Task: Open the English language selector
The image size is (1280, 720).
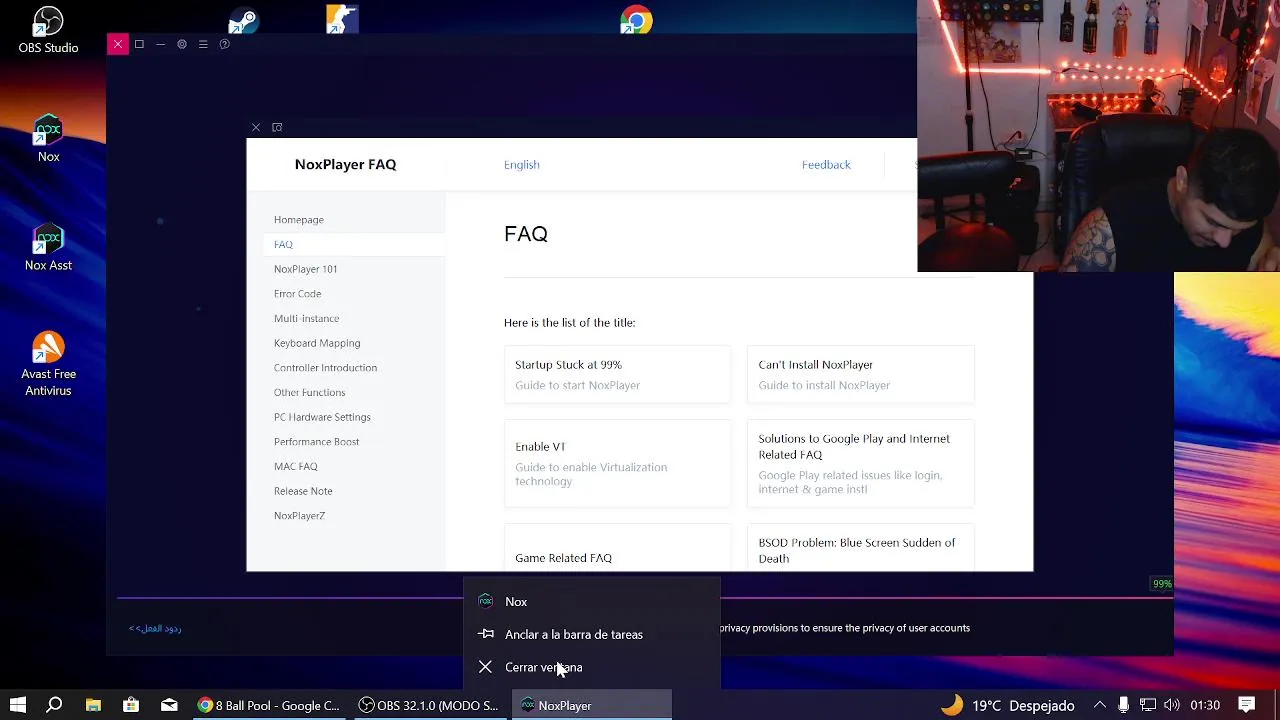Action: coord(521,165)
